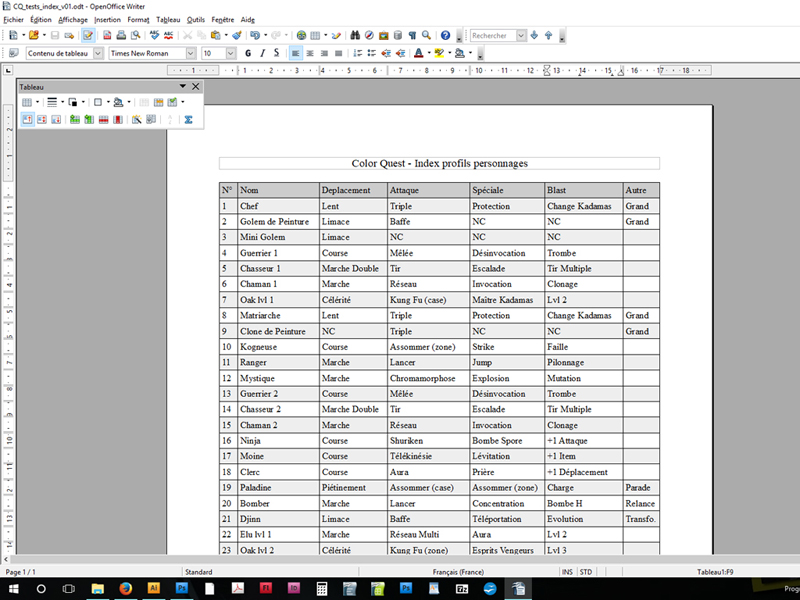Toggle italic formatting
This screenshot has width=800, height=600.
pos(262,53)
